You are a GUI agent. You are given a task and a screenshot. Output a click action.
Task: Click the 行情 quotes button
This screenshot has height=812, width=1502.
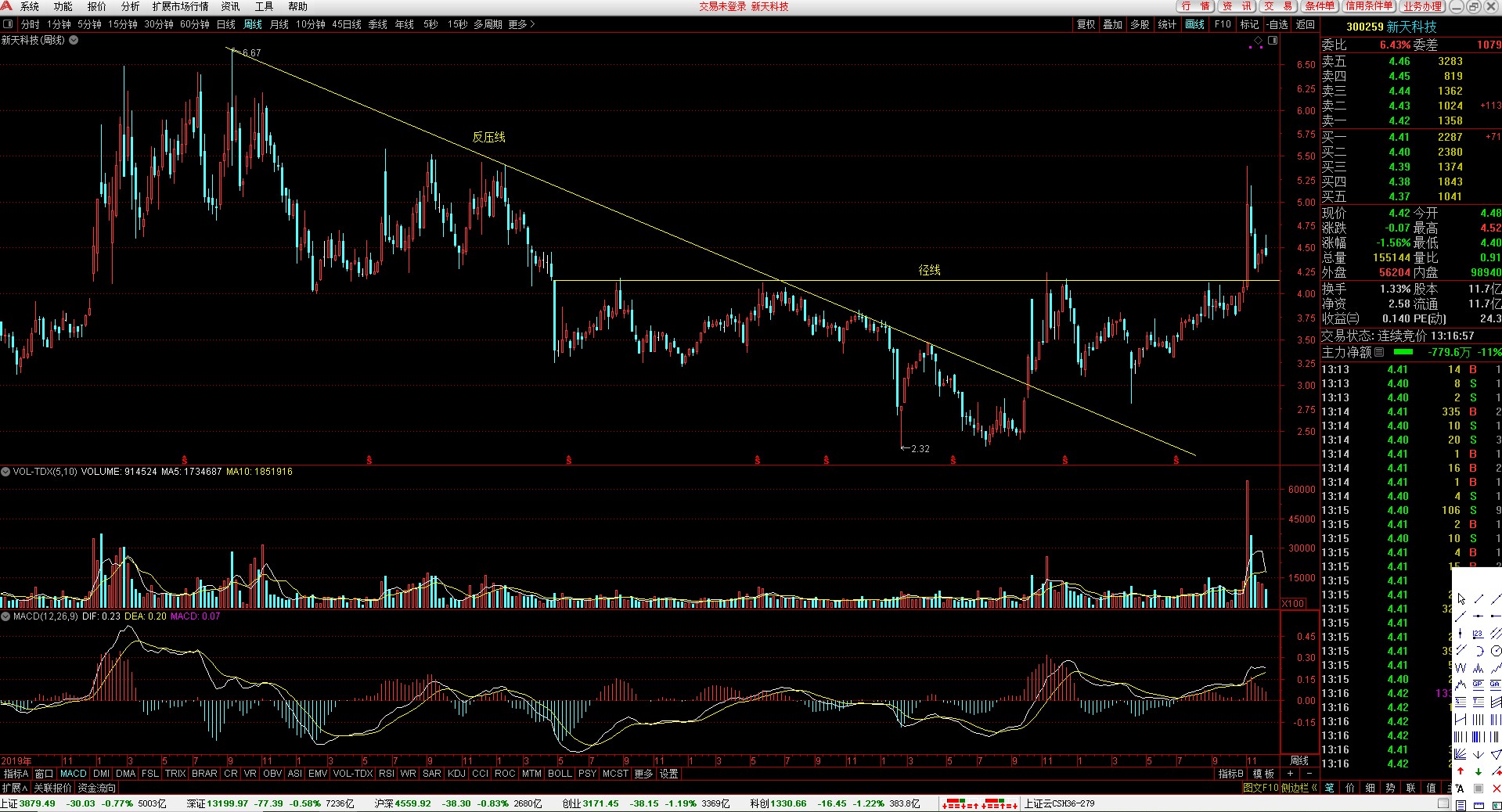(x=1195, y=6)
